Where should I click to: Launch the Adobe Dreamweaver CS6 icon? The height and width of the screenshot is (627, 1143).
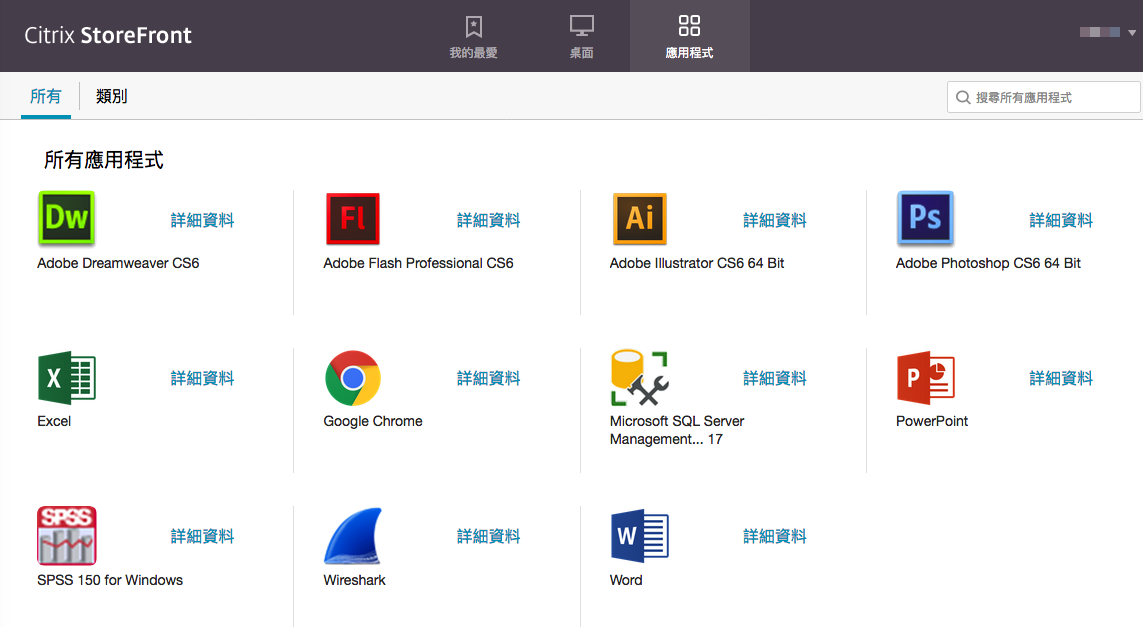click(66, 219)
